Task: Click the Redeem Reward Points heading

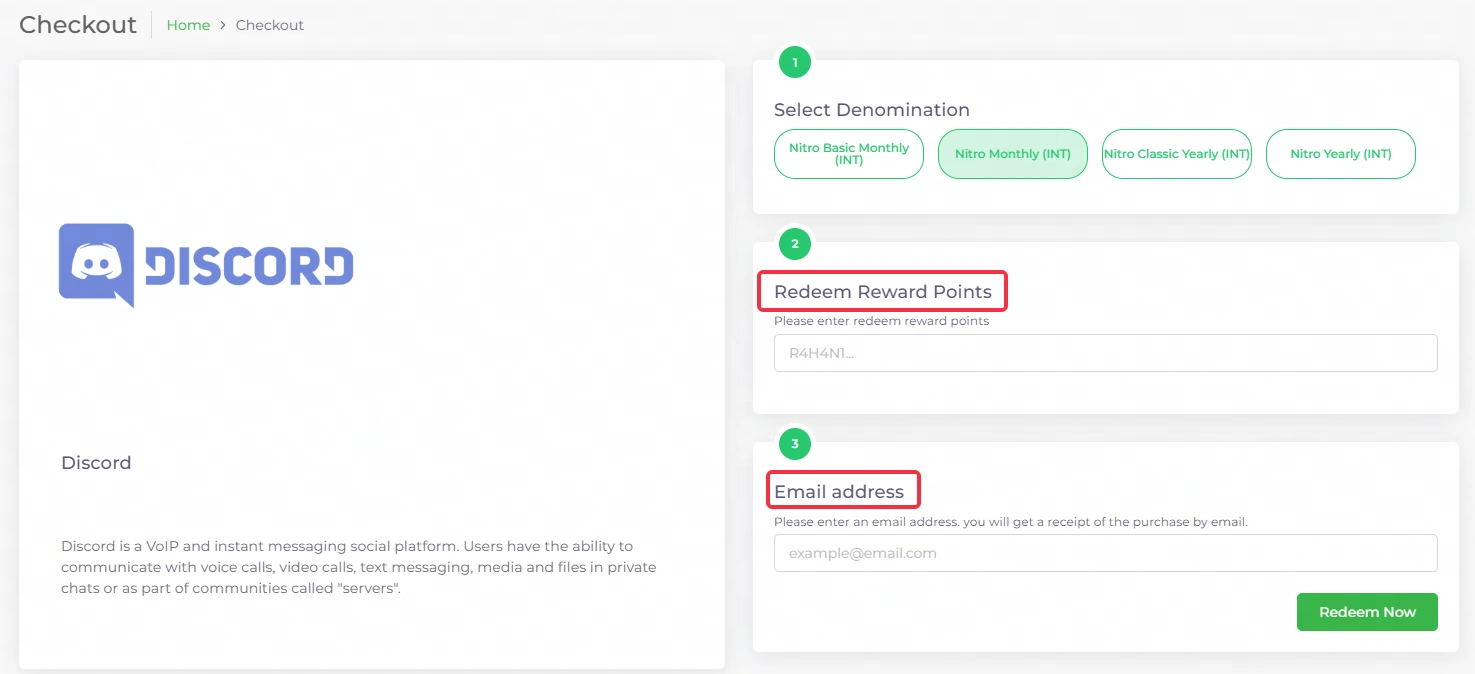Action: [x=882, y=292]
